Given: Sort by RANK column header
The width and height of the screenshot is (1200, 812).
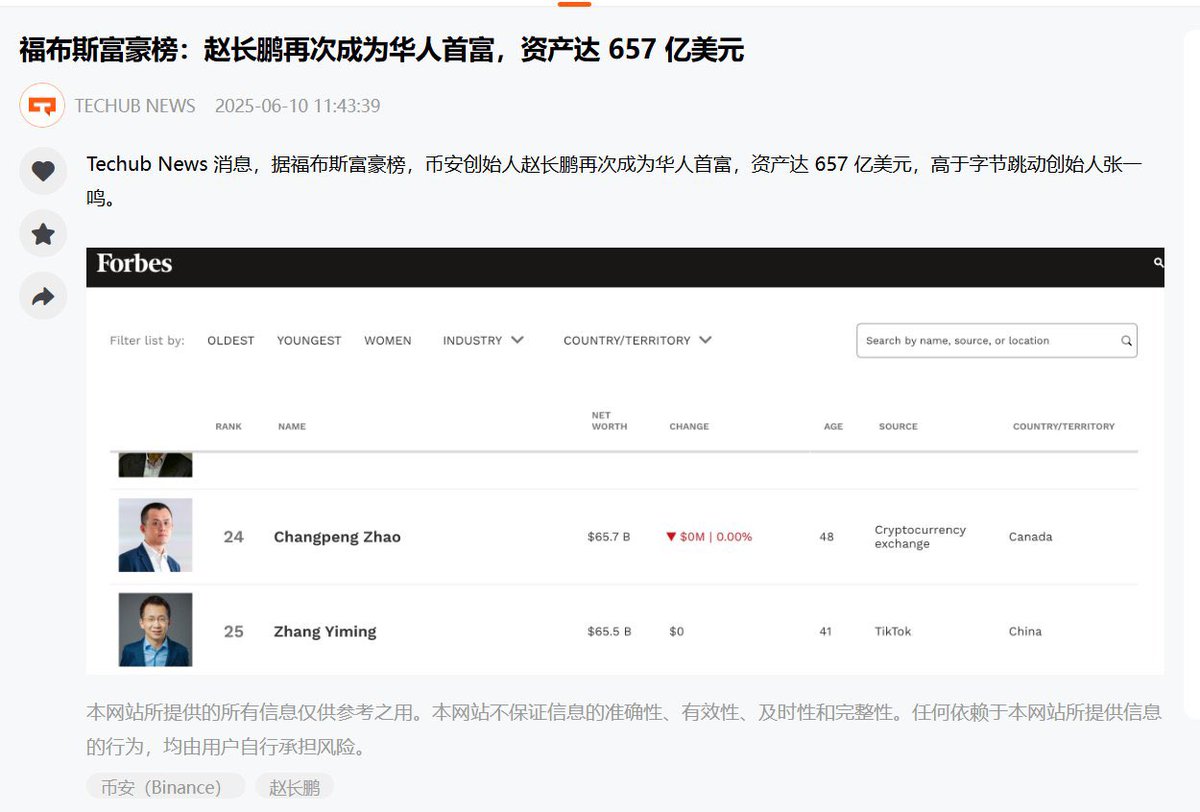Looking at the screenshot, I should (x=228, y=426).
